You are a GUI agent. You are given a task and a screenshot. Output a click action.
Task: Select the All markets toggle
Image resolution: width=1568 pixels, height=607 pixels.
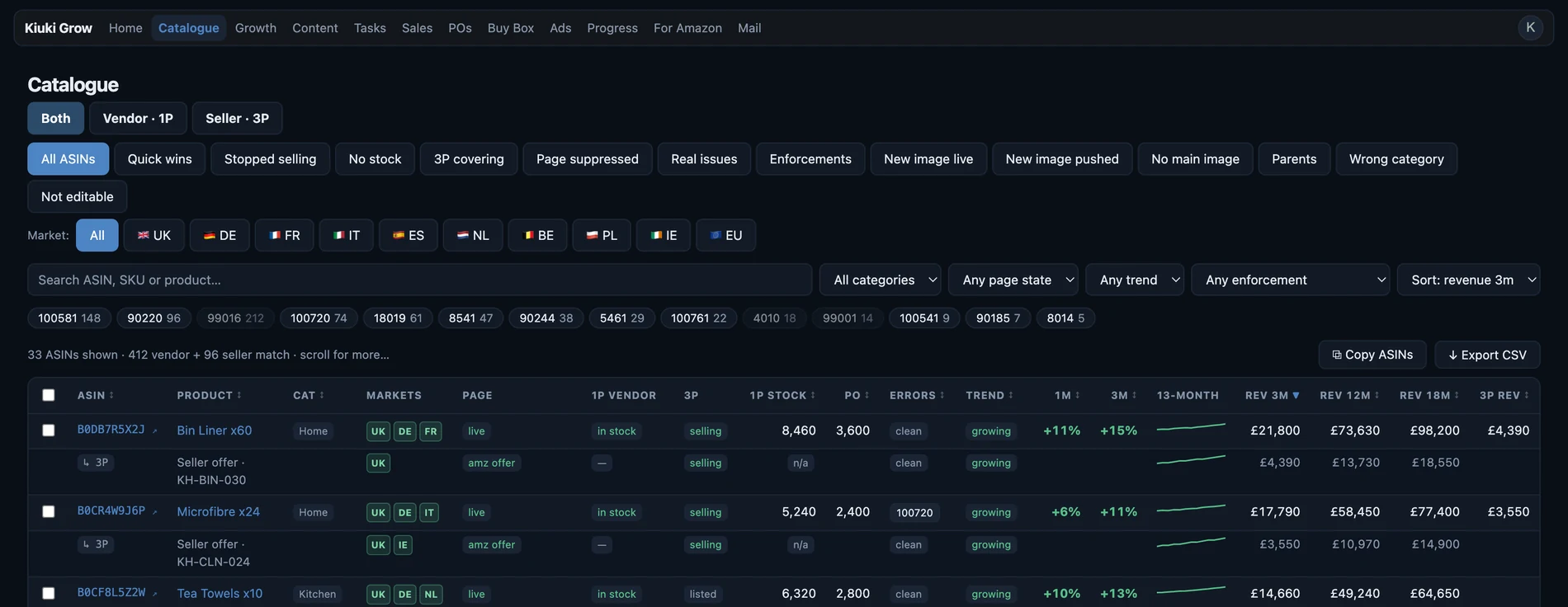click(97, 235)
